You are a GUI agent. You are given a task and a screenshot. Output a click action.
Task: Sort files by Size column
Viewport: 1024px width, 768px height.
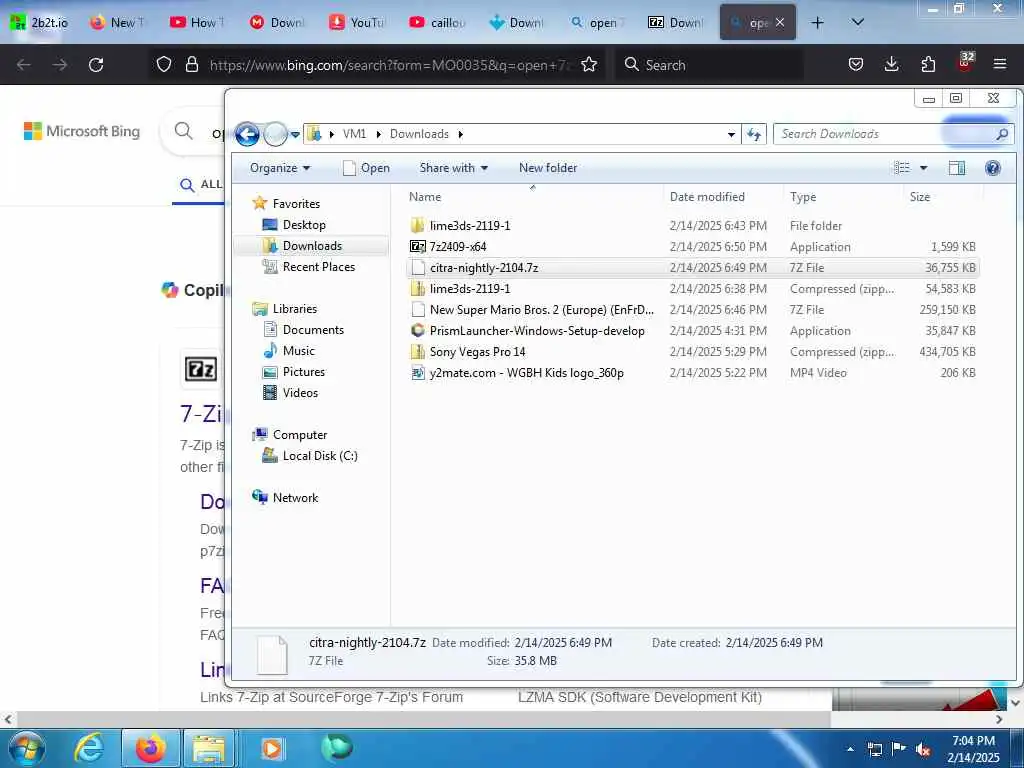[920, 197]
